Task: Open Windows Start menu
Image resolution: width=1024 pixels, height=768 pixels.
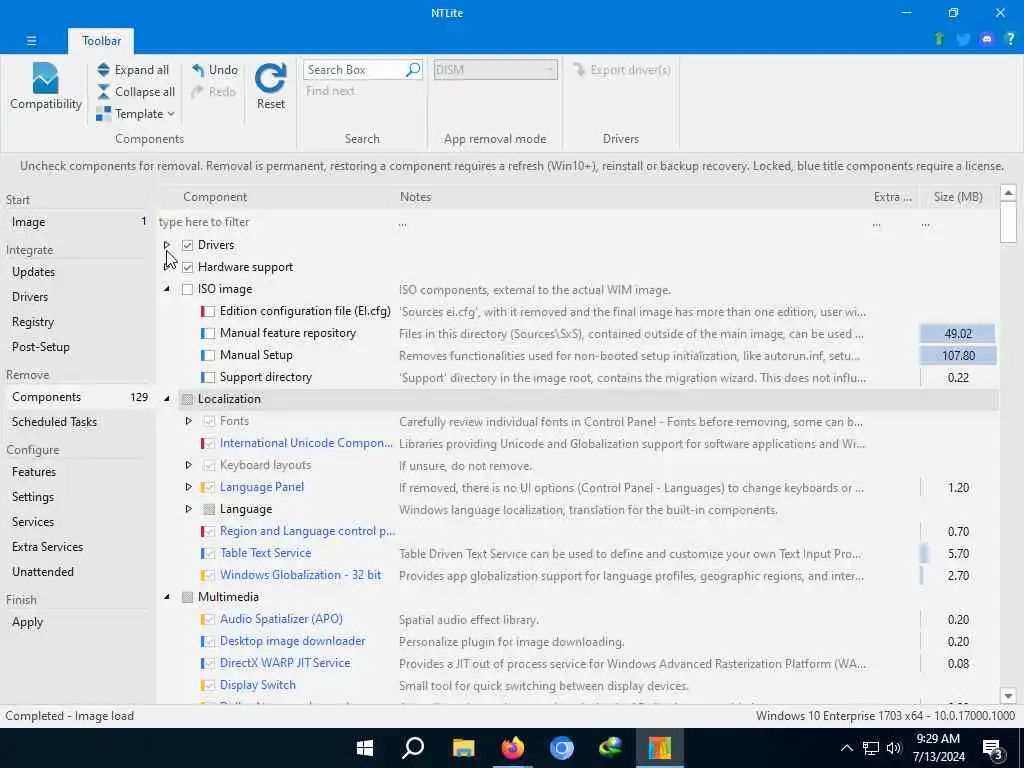Action: (365, 748)
